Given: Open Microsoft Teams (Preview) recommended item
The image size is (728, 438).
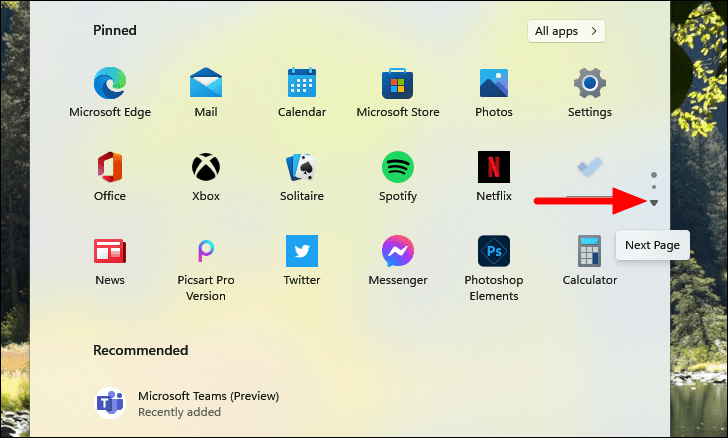Looking at the screenshot, I should (187, 403).
